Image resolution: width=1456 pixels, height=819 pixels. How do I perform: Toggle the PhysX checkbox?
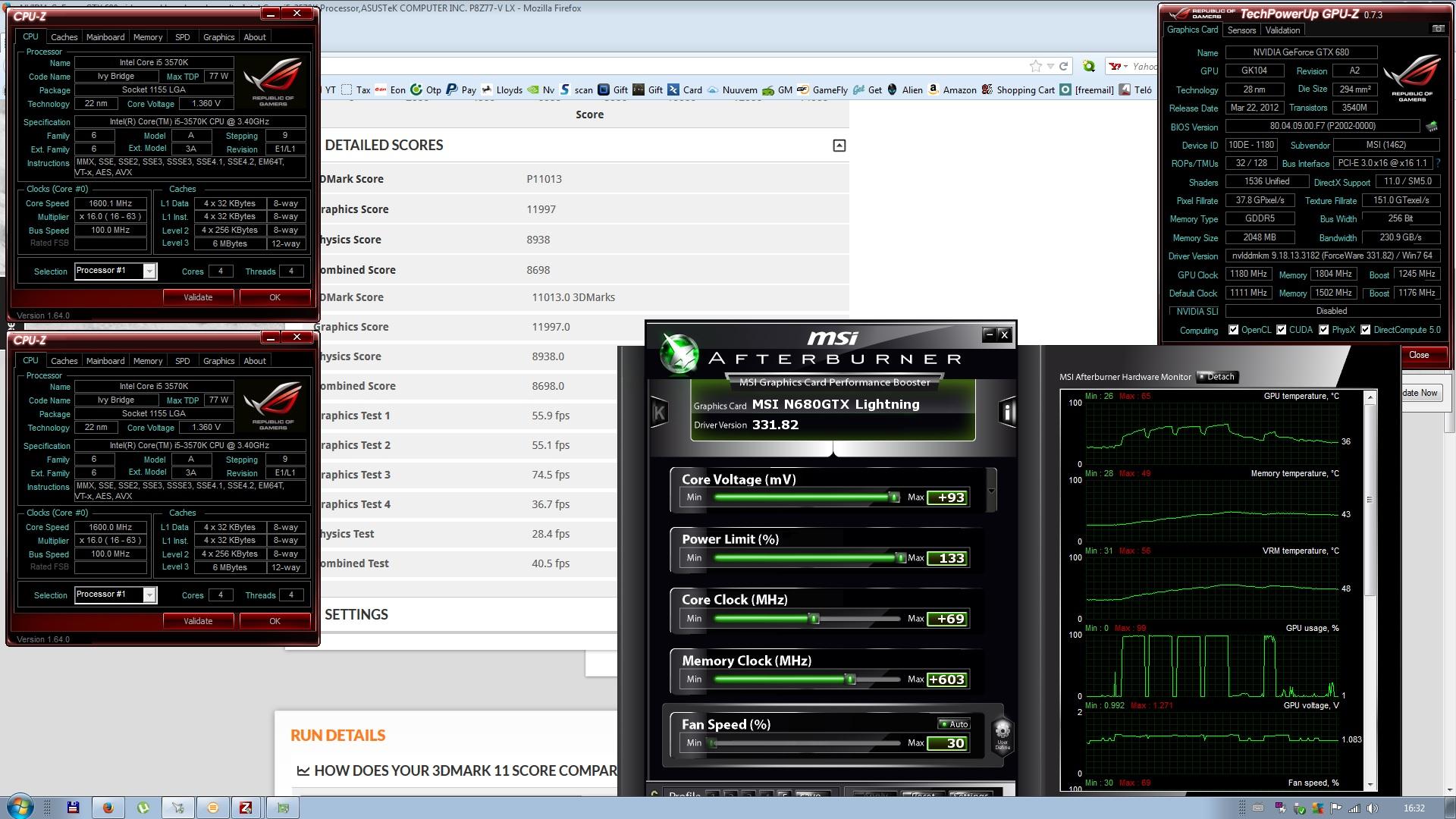(1323, 330)
